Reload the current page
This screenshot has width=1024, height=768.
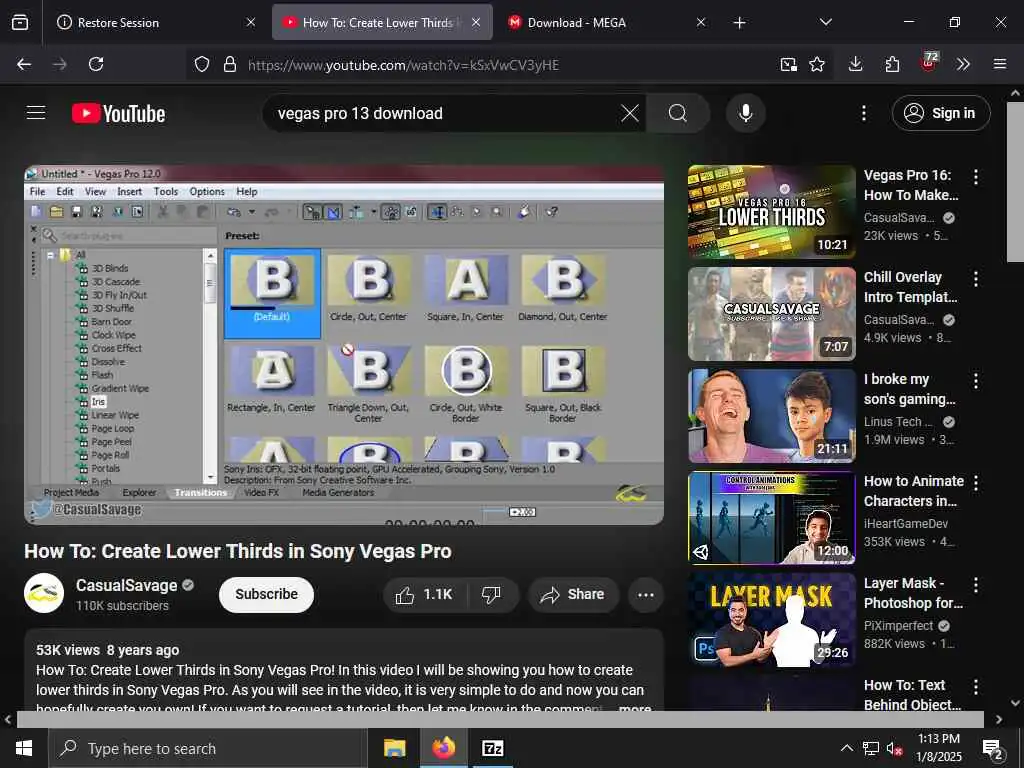pos(96,64)
